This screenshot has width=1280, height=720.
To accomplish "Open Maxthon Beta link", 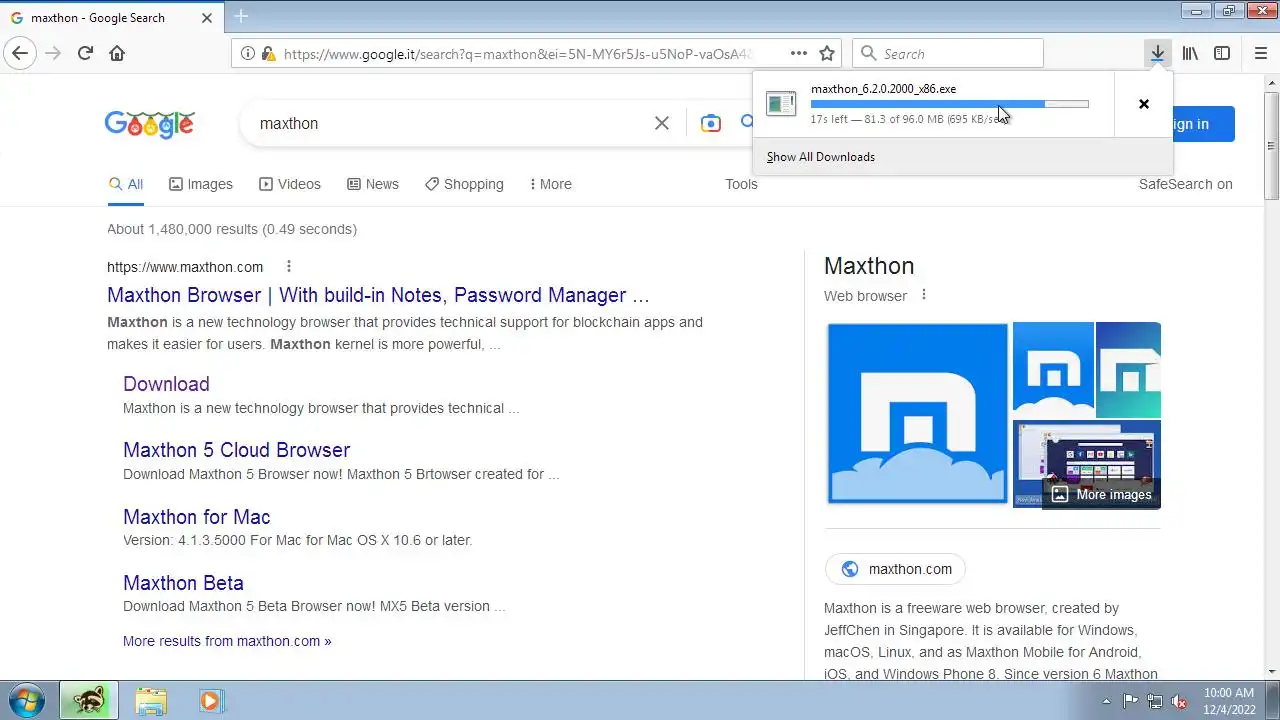I will (x=183, y=583).
